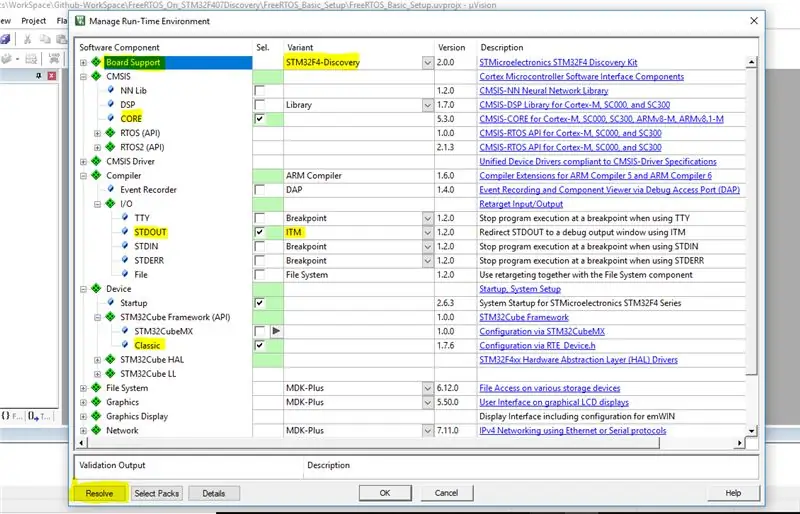Click the blue icon beside Startup
Screen dimensions: 800x514
[111, 303]
